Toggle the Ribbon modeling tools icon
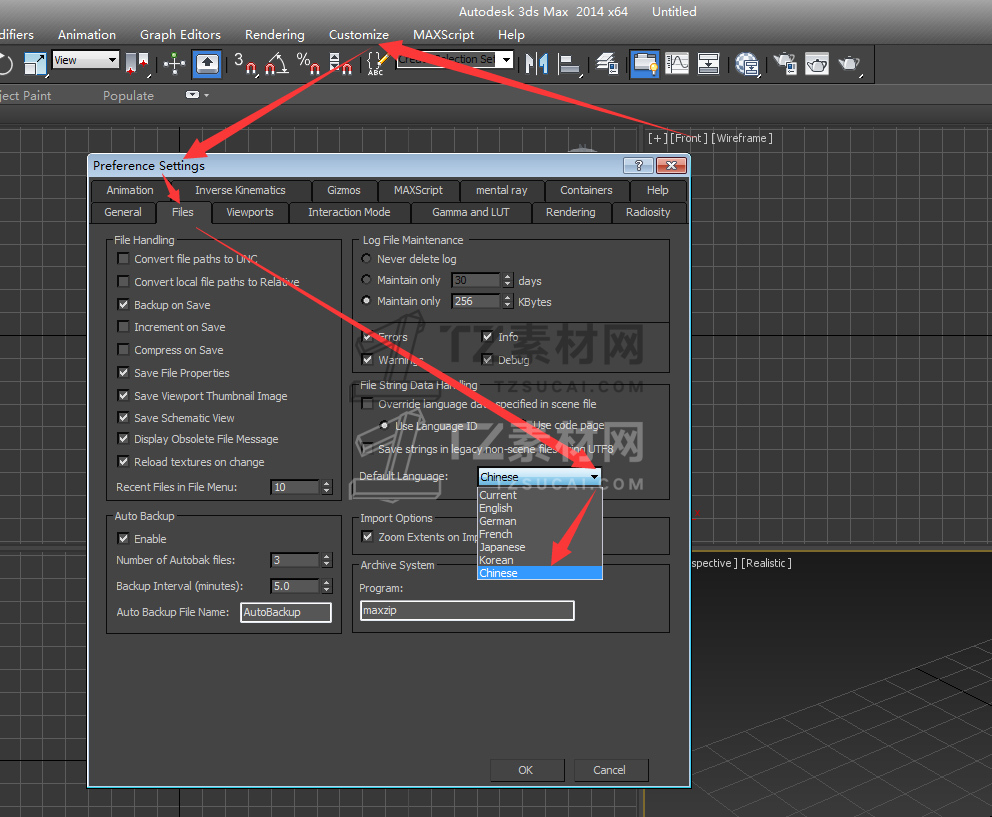Viewport: 992px width, 817px height. [x=645, y=63]
